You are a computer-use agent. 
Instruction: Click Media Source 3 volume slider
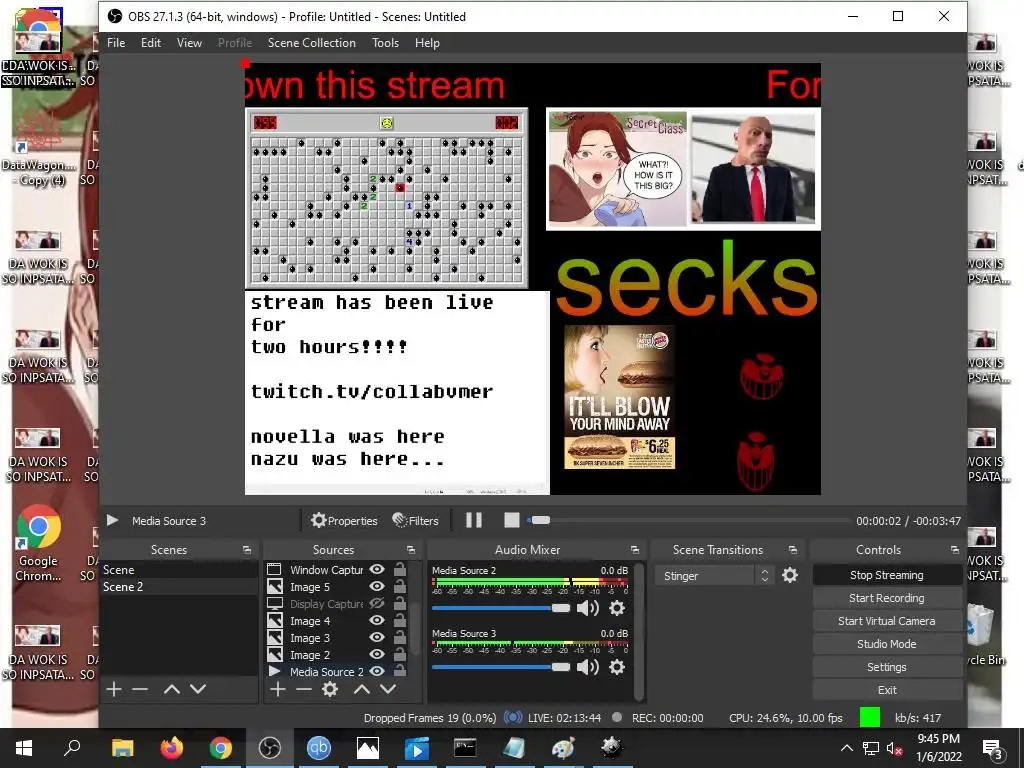(501, 667)
